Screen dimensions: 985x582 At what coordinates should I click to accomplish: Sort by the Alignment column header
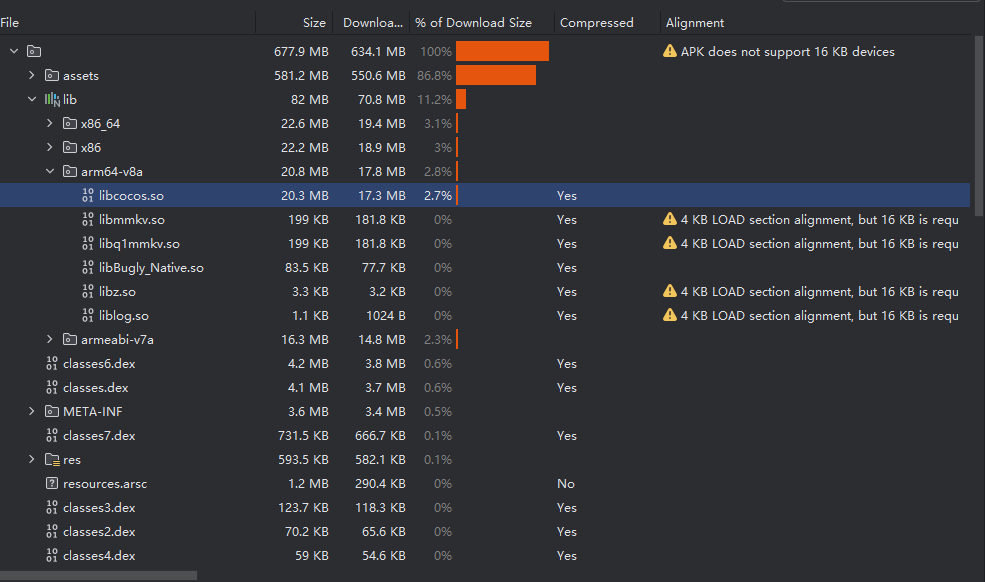[x=695, y=22]
